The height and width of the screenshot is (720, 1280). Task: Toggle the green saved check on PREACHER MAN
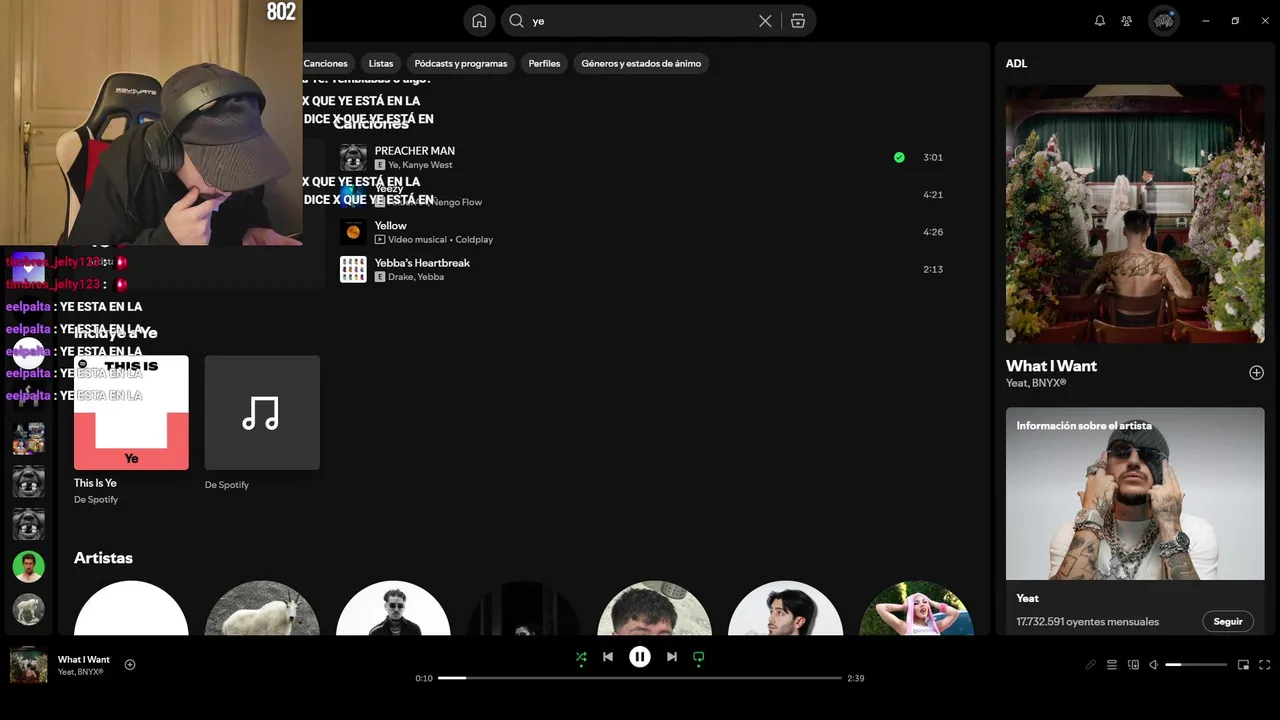(899, 157)
